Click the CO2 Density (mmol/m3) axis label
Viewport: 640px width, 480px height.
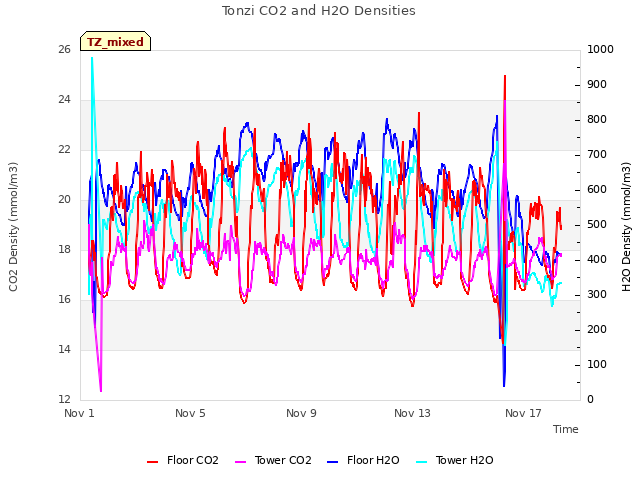point(13,227)
